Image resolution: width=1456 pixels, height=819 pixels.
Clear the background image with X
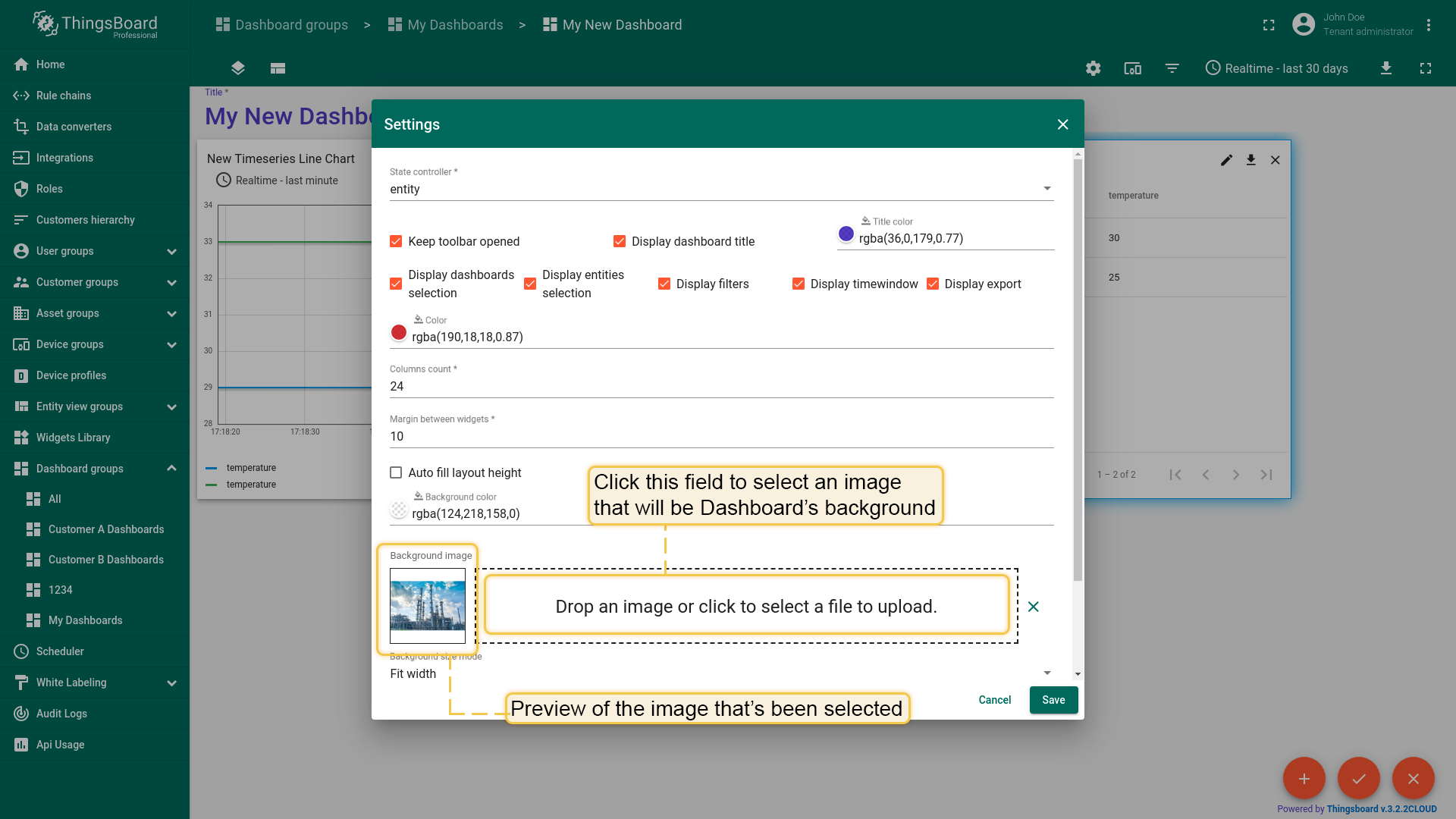coord(1033,607)
